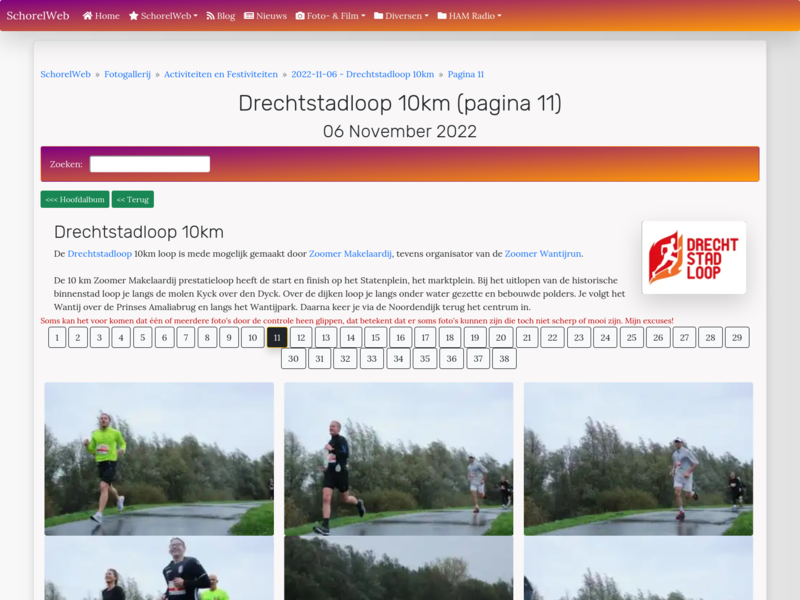Go to gallery page 24
Screen dimensions: 800x600
[x=605, y=337]
